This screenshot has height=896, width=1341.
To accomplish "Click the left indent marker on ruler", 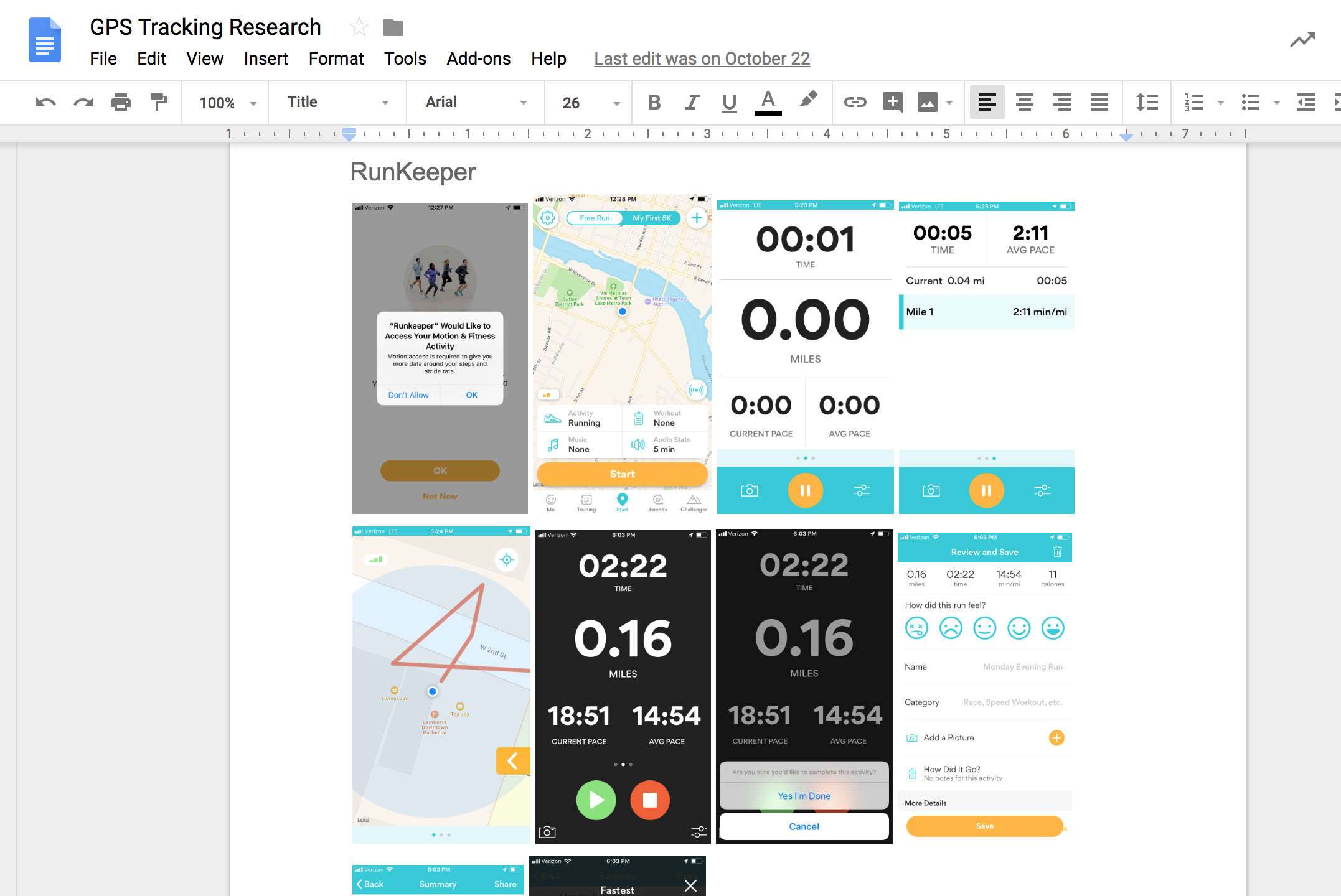I will pyautogui.click(x=349, y=134).
